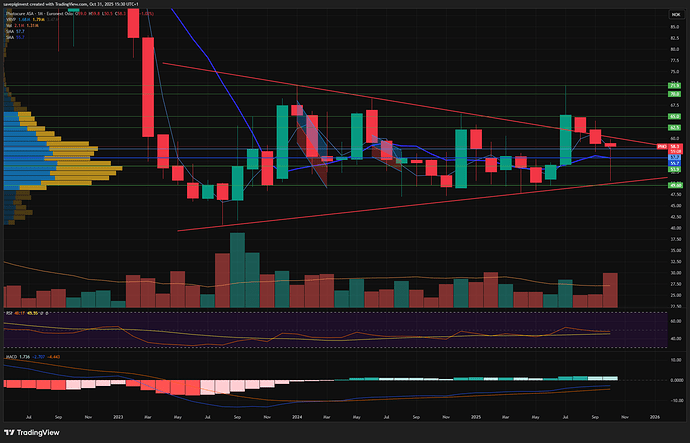
Task: Click the VRVP indicator legend label
Action: pos(11,18)
